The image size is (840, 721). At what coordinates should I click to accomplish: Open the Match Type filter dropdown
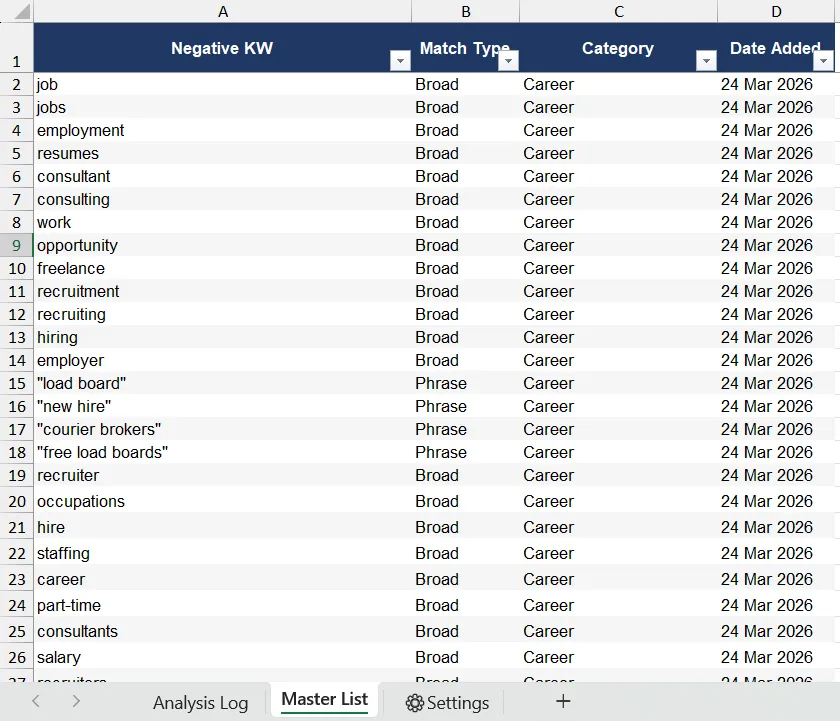508,61
